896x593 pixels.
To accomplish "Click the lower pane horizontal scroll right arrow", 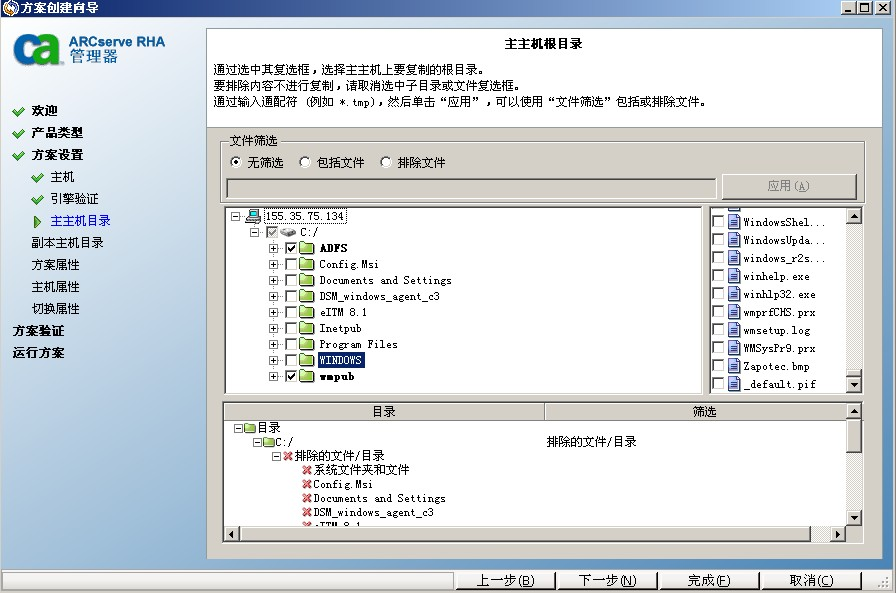I will coord(837,534).
